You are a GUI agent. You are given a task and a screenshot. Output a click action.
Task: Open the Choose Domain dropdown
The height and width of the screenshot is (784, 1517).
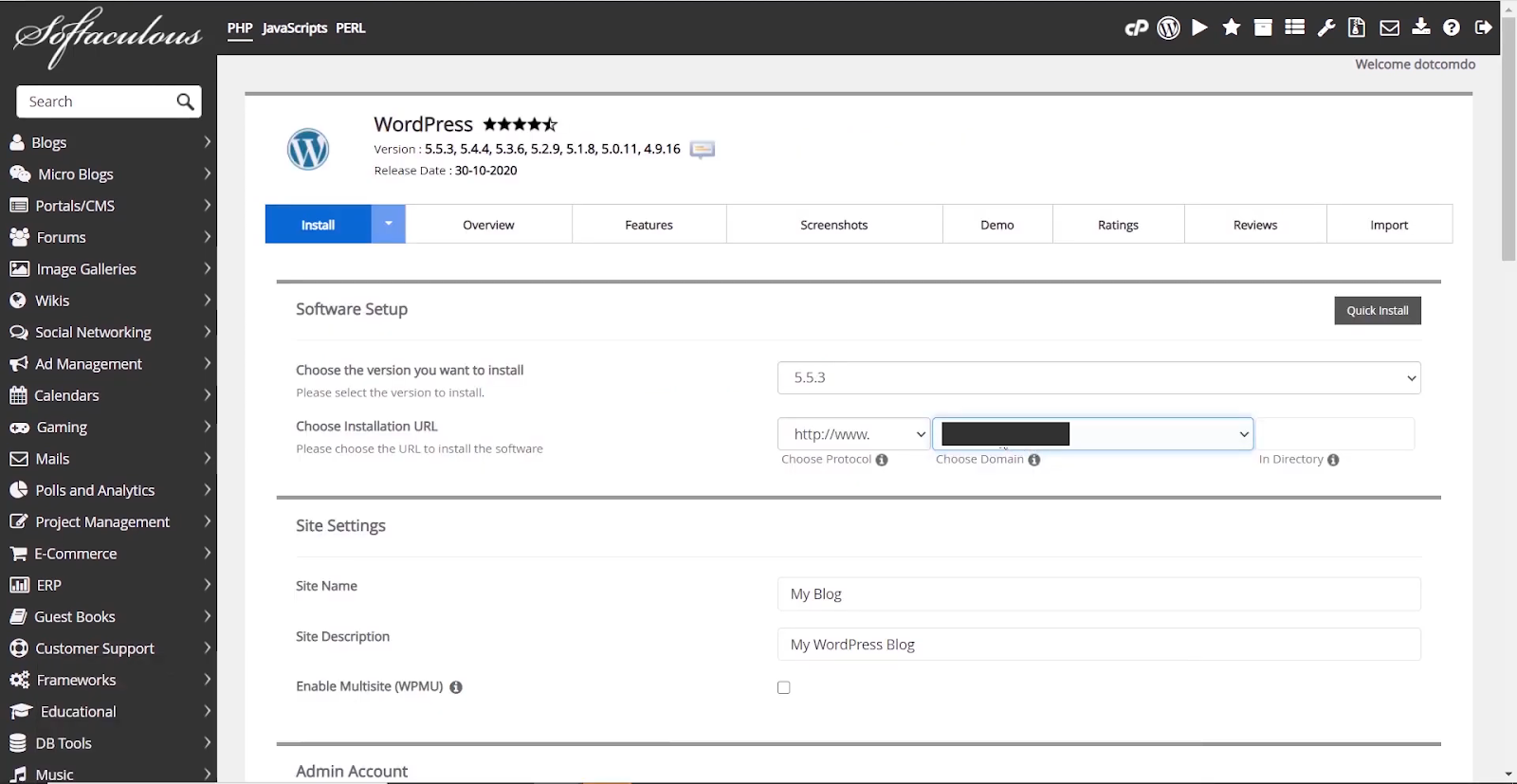coord(1093,434)
